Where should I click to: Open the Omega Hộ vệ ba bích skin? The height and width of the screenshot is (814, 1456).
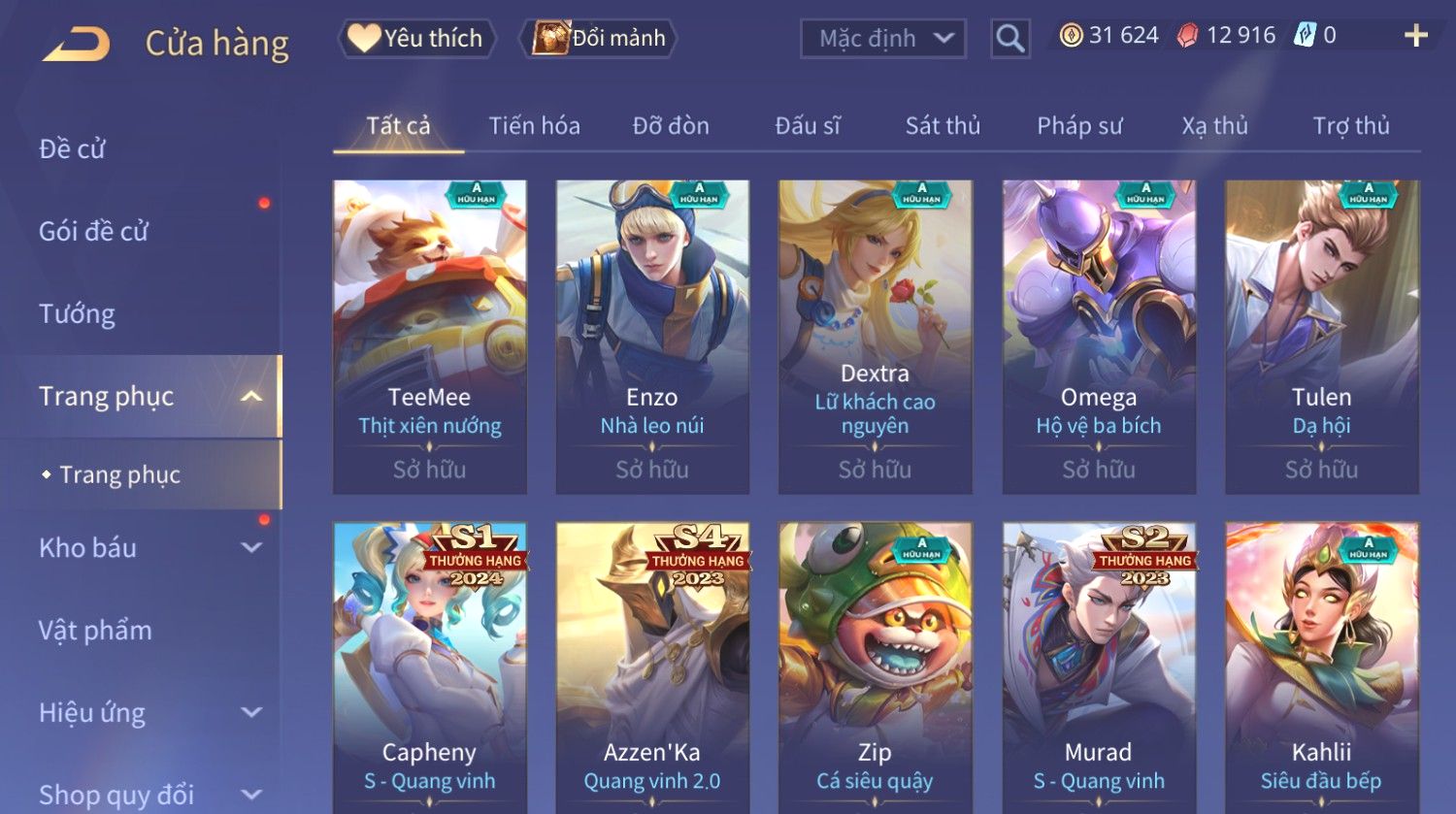click(x=1099, y=337)
